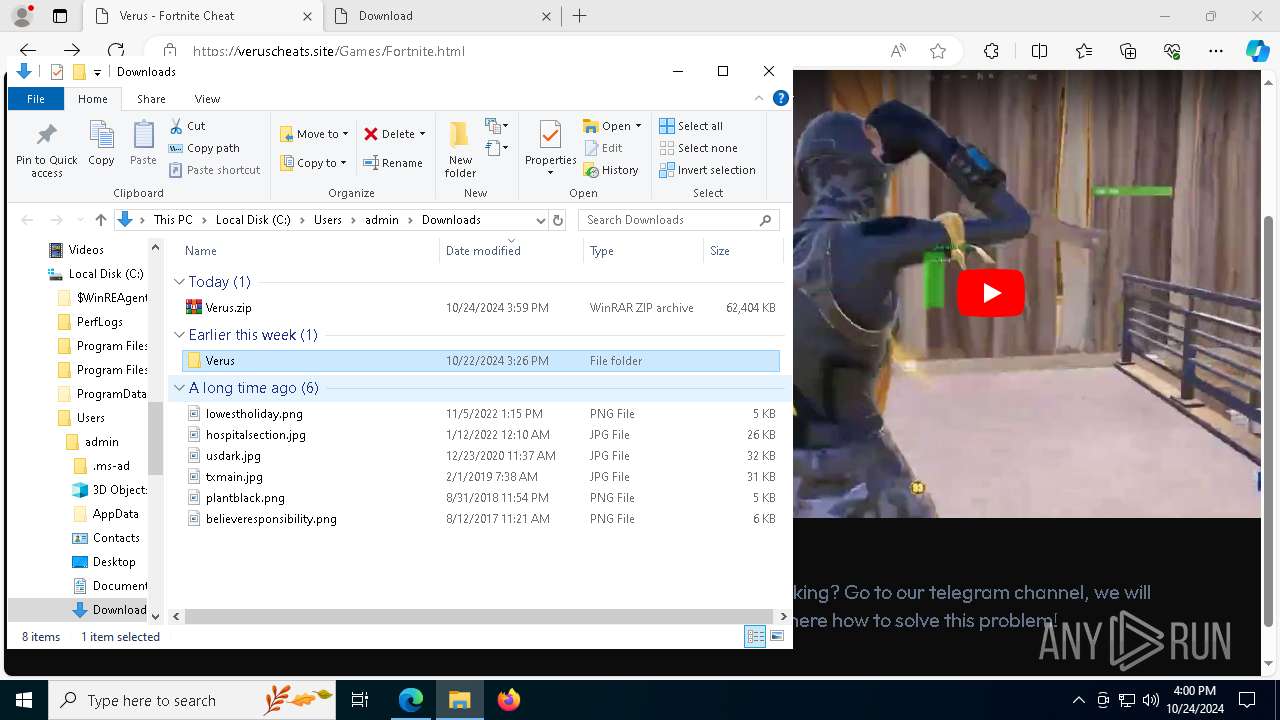1280x720 pixels.
Task: Sort files by Date modified column
Action: pyautogui.click(x=483, y=251)
